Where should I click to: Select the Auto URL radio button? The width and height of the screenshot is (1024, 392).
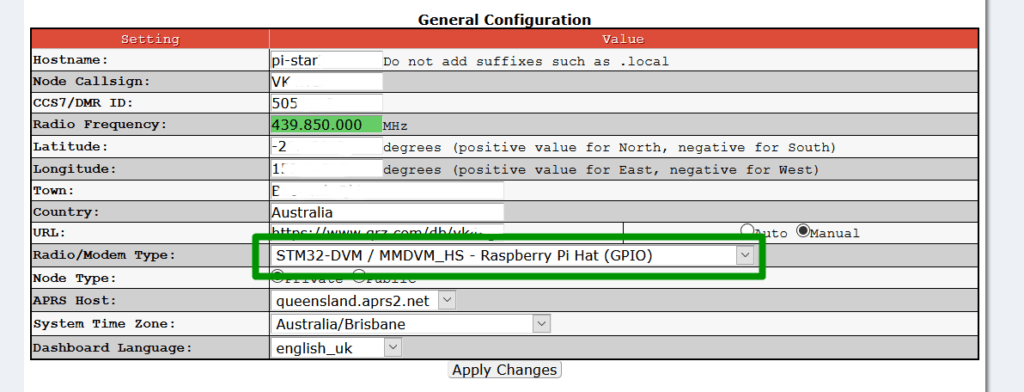[x=746, y=231]
